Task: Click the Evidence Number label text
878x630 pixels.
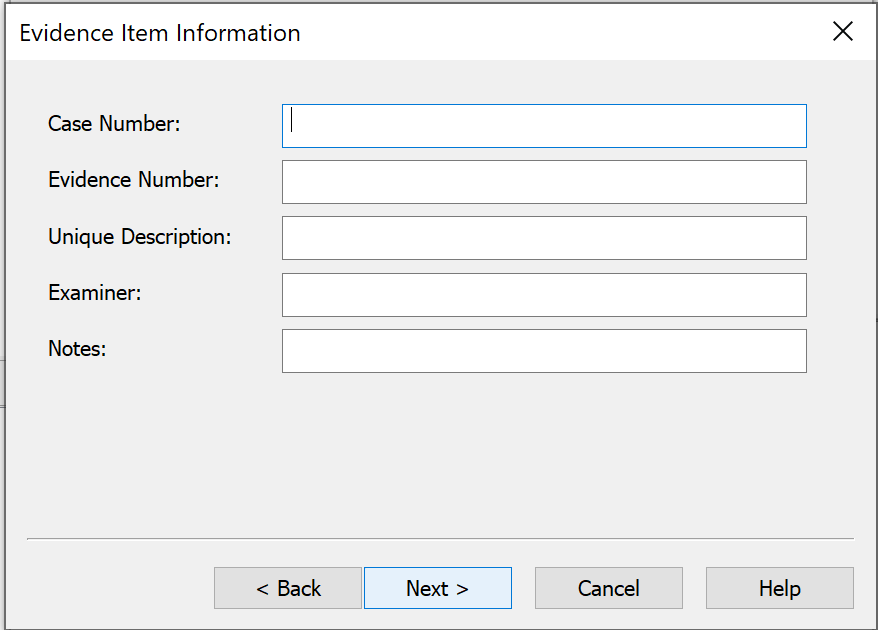Action: [133, 180]
